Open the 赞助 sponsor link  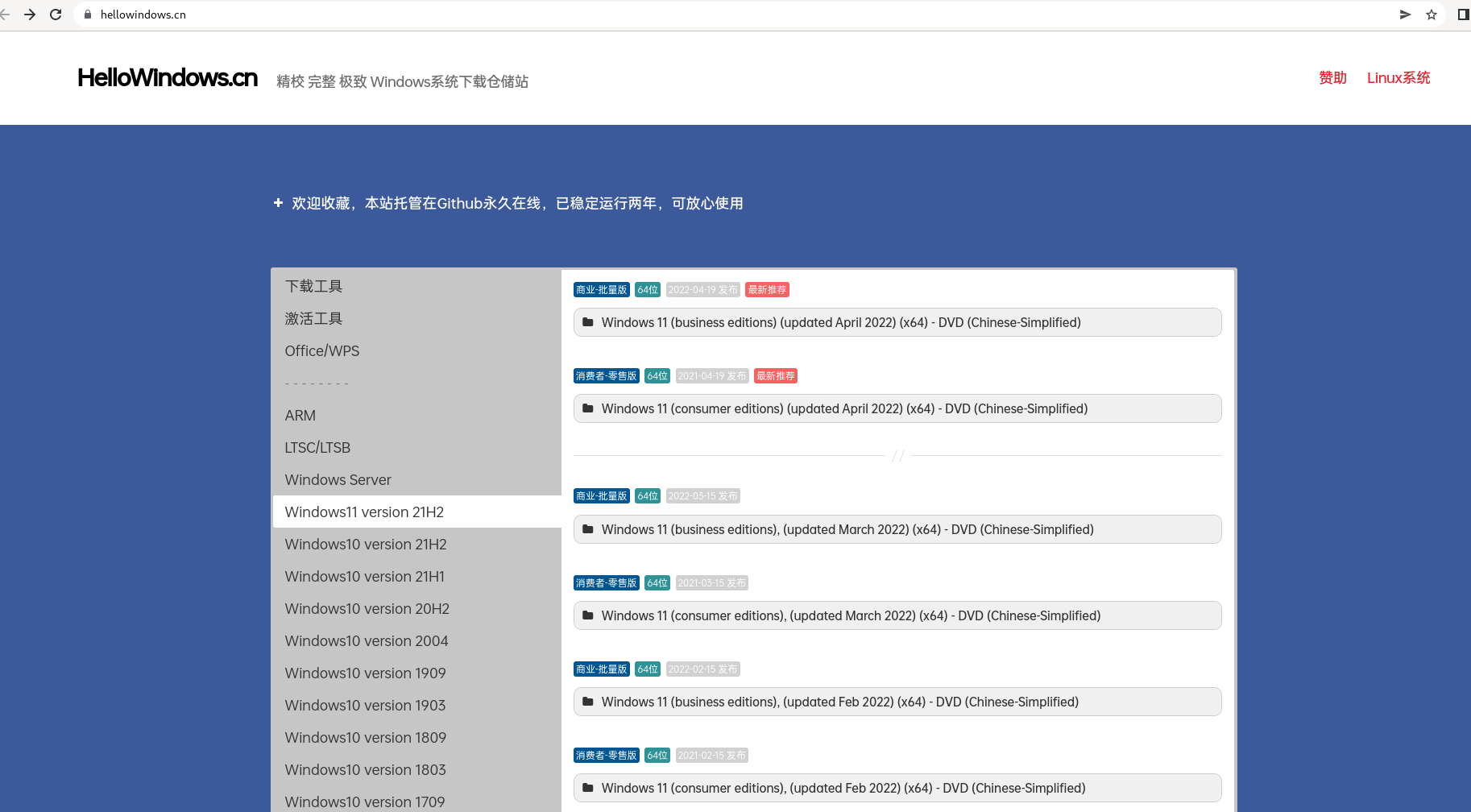click(1333, 78)
